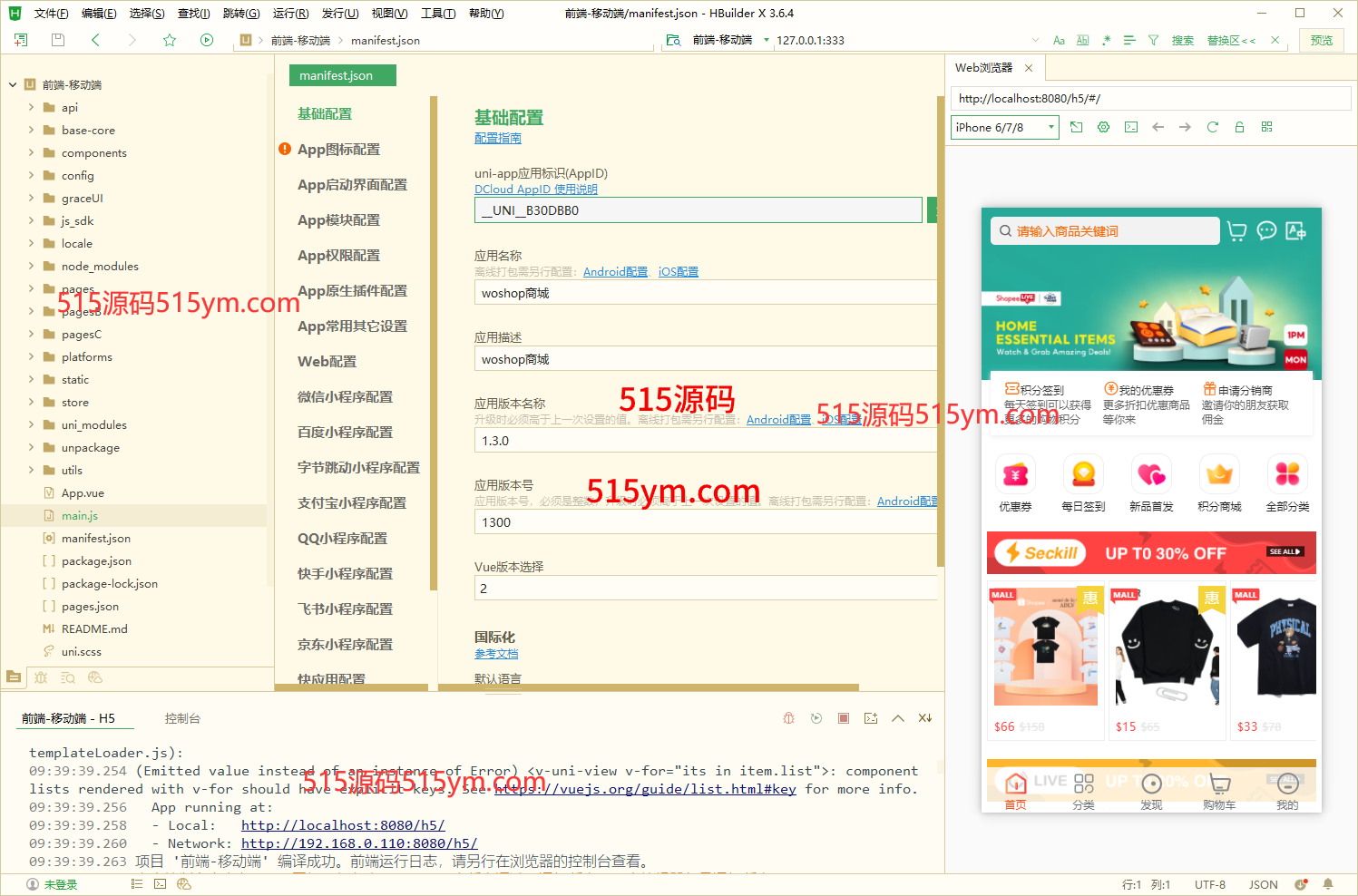
Task: Click the Run play icon in toolbar
Action: 207,40
